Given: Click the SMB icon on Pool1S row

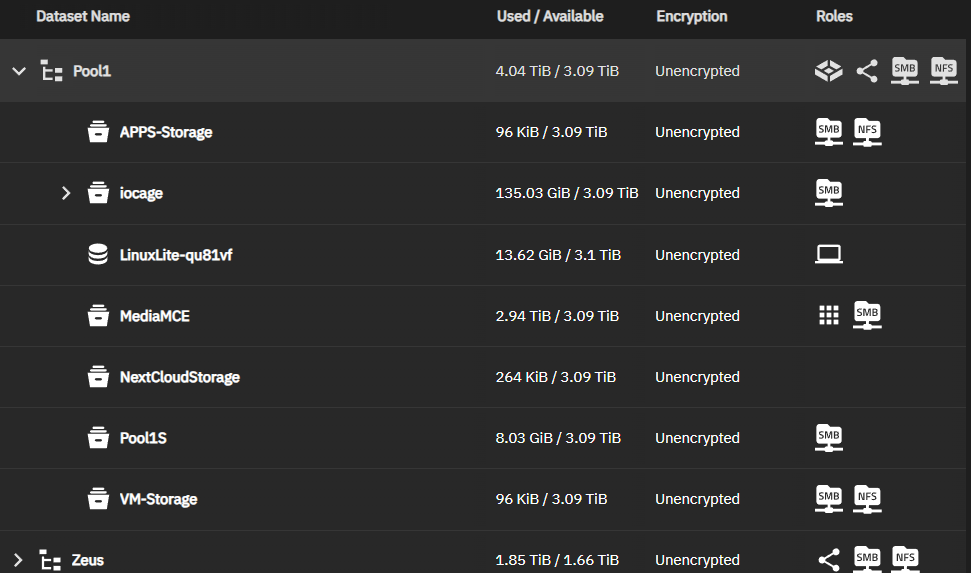Looking at the screenshot, I should pyautogui.click(x=829, y=438).
